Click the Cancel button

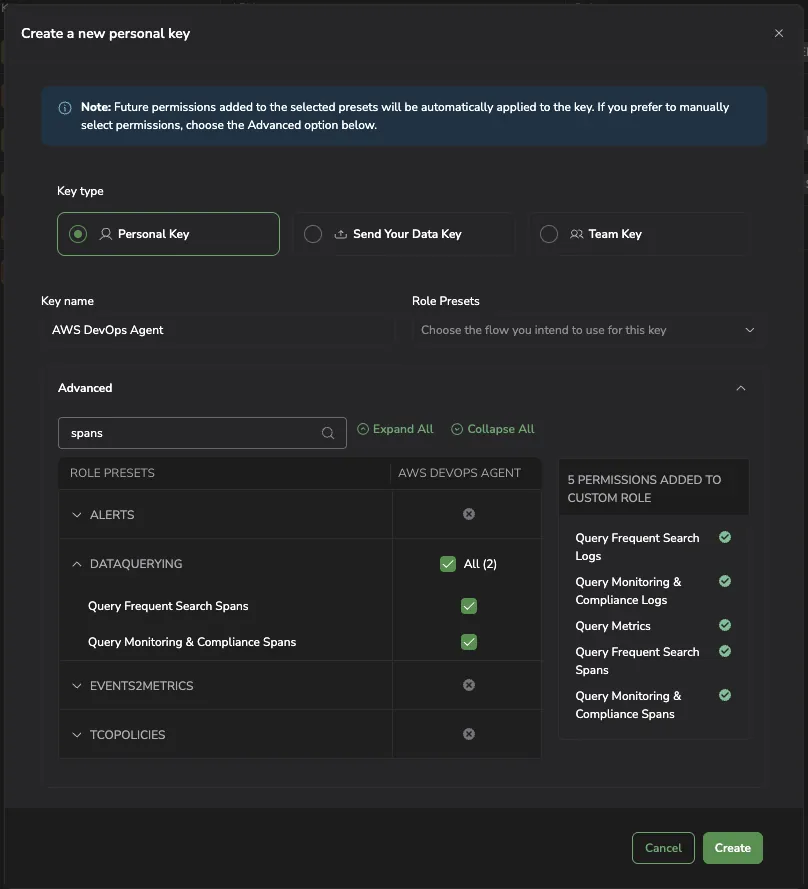[x=663, y=848]
